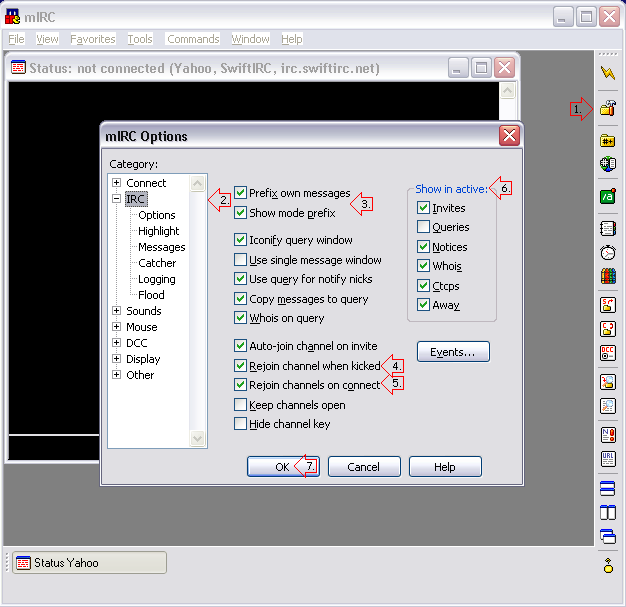
Task: Toggle Prefix own messages checkbox
Action: click(240, 193)
